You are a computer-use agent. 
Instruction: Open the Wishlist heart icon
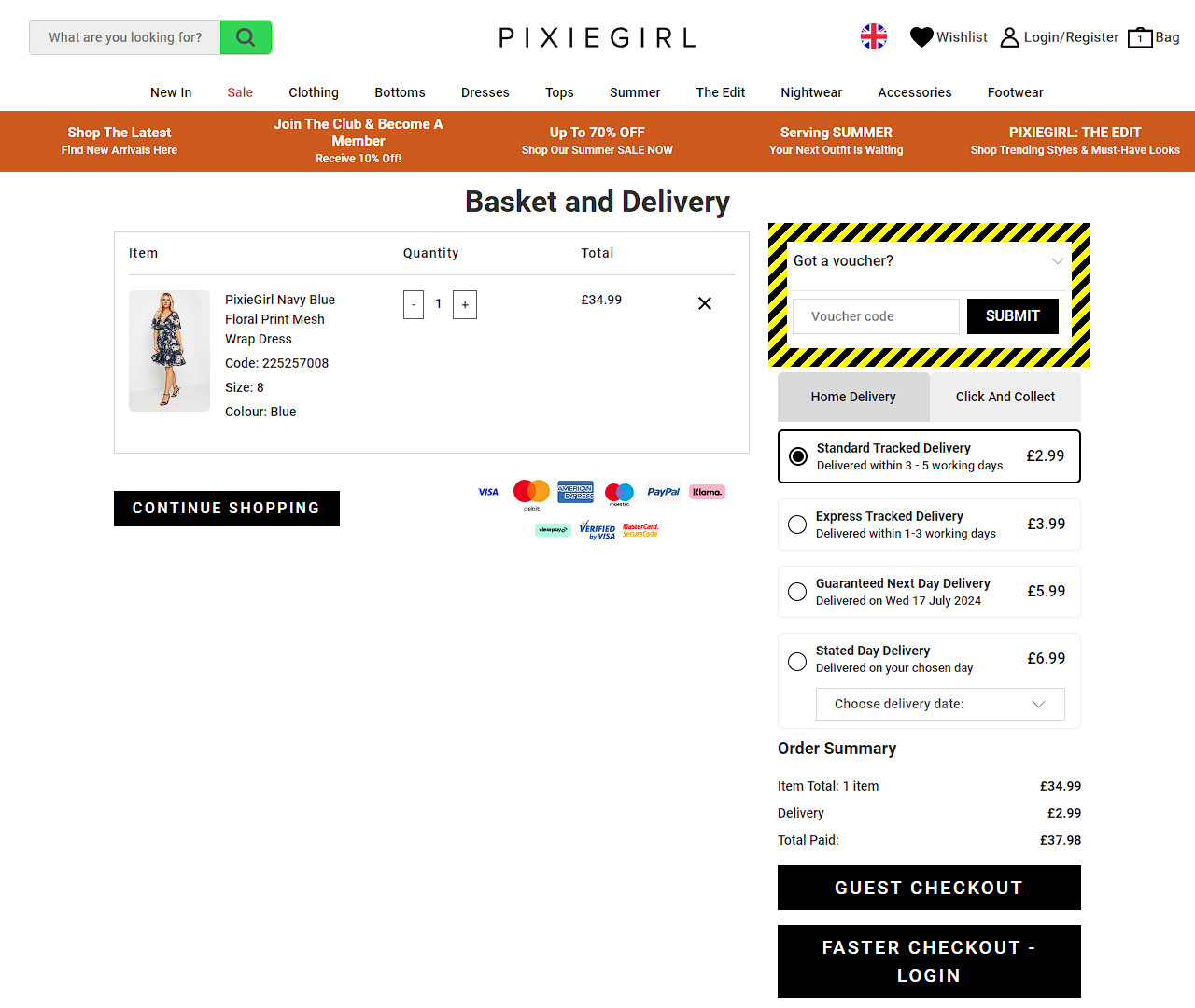(921, 37)
